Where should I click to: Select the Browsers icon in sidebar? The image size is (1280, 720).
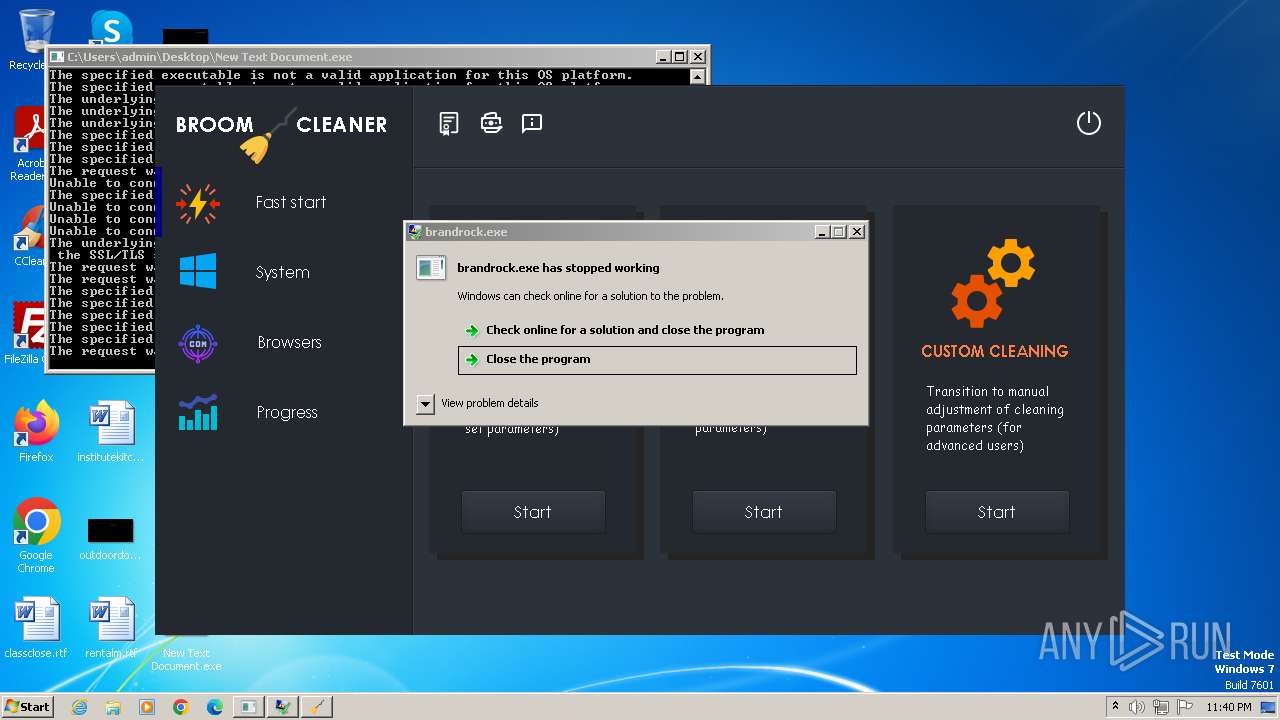[x=198, y=343]
